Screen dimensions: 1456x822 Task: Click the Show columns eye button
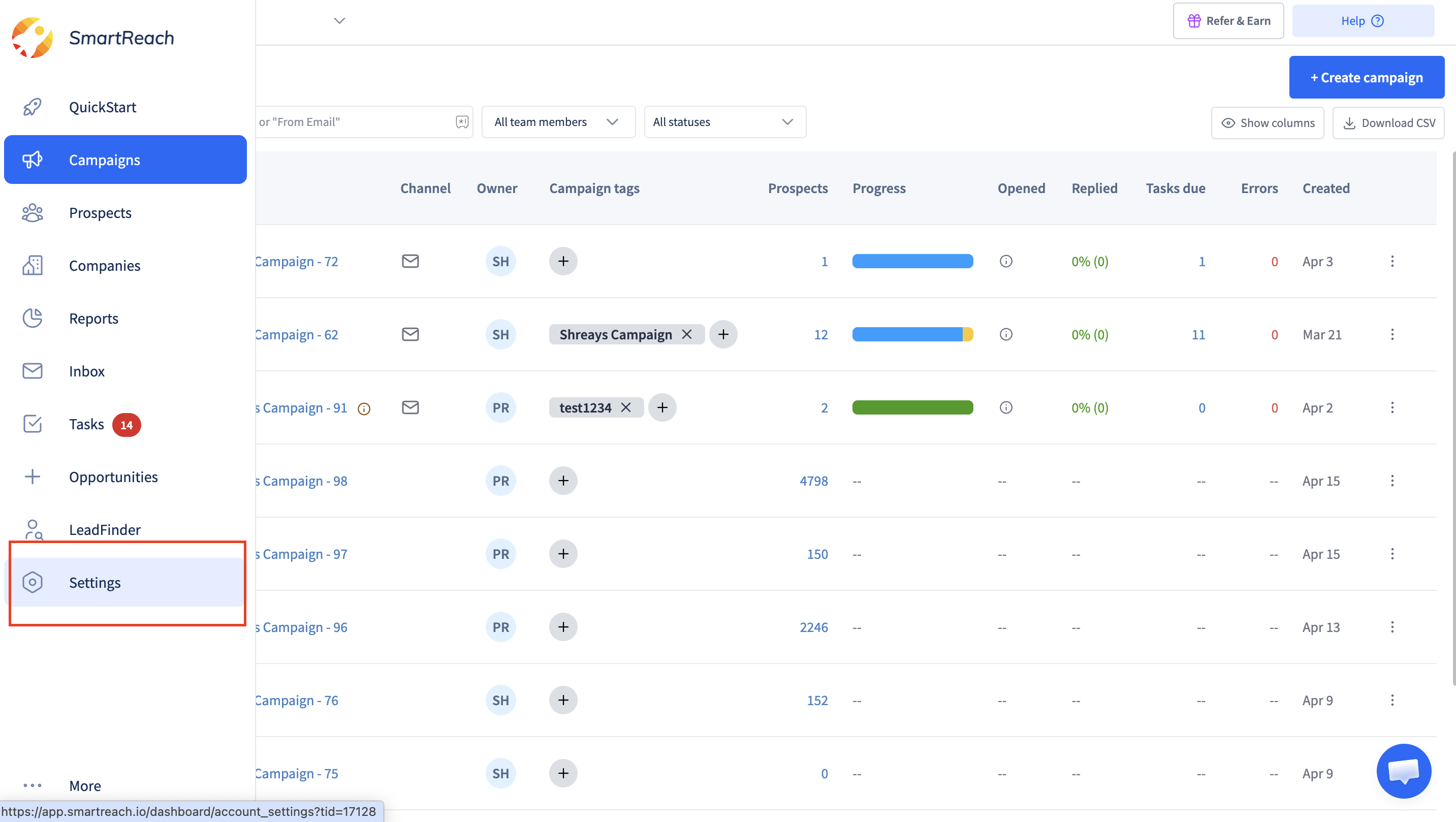pos(1267,122)
